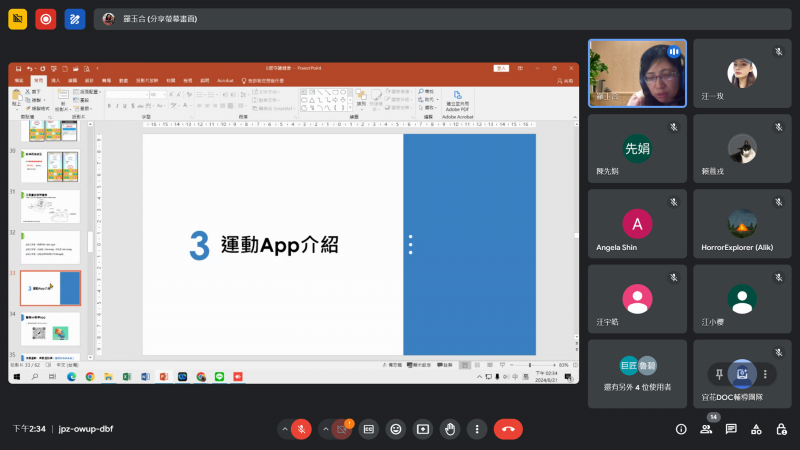Toggle Italic in PowerPoint font group
Viewport: 800px width, 450px height.
pos(117,106)
